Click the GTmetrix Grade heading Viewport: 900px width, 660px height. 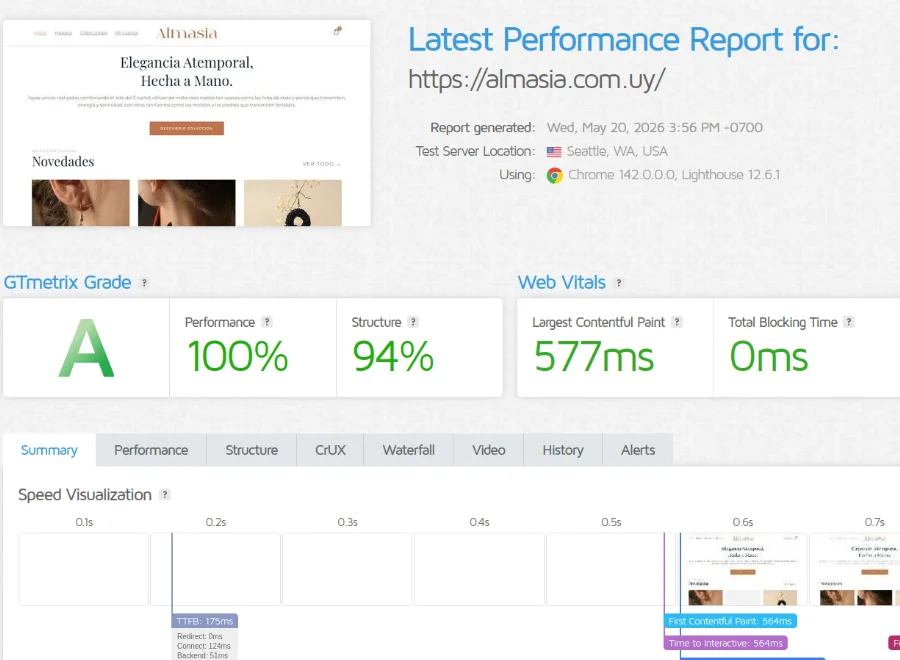click(x=68, y=282)
